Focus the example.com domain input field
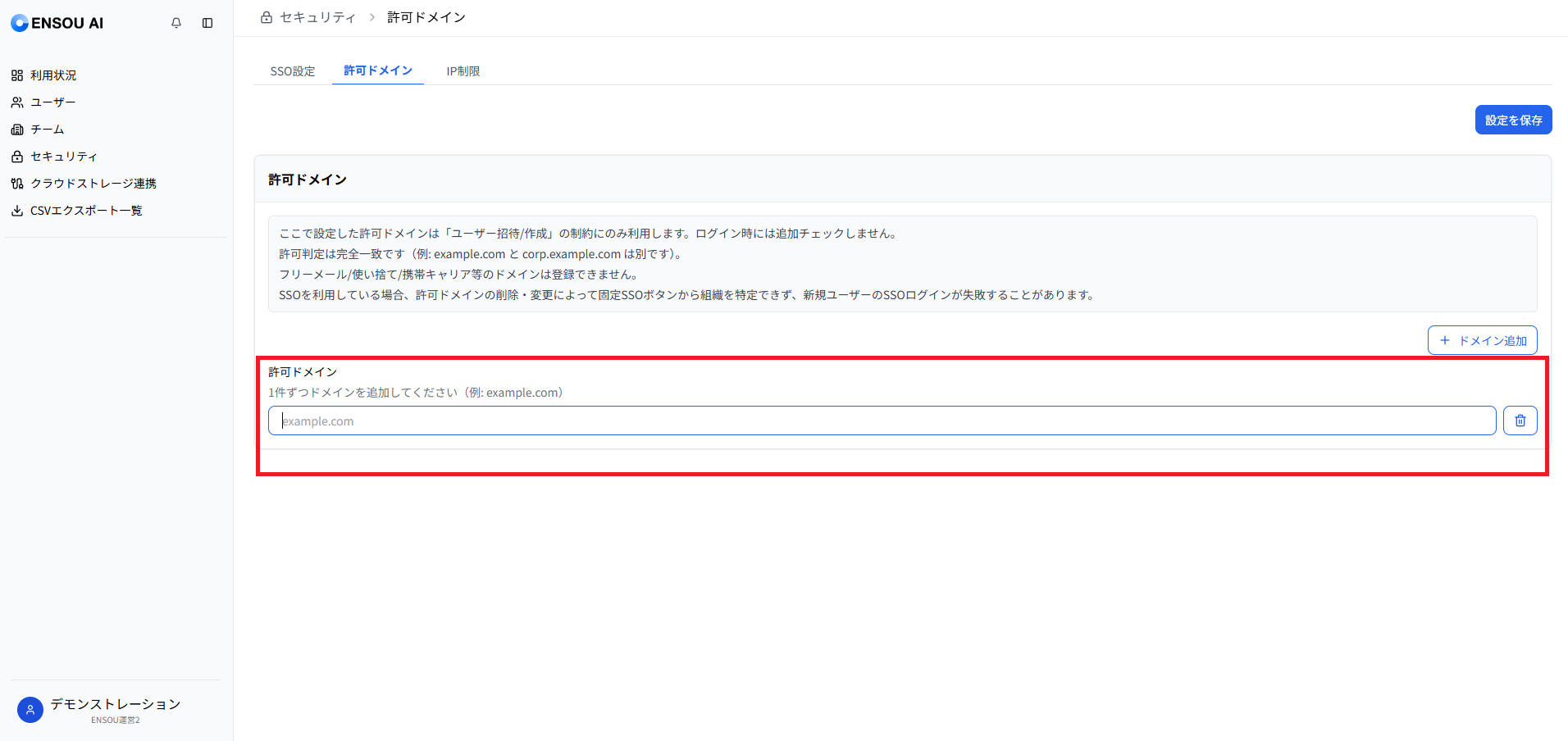Image resolution: width=1568 pixels, height=741 pixels. click(x=882, y=421)
